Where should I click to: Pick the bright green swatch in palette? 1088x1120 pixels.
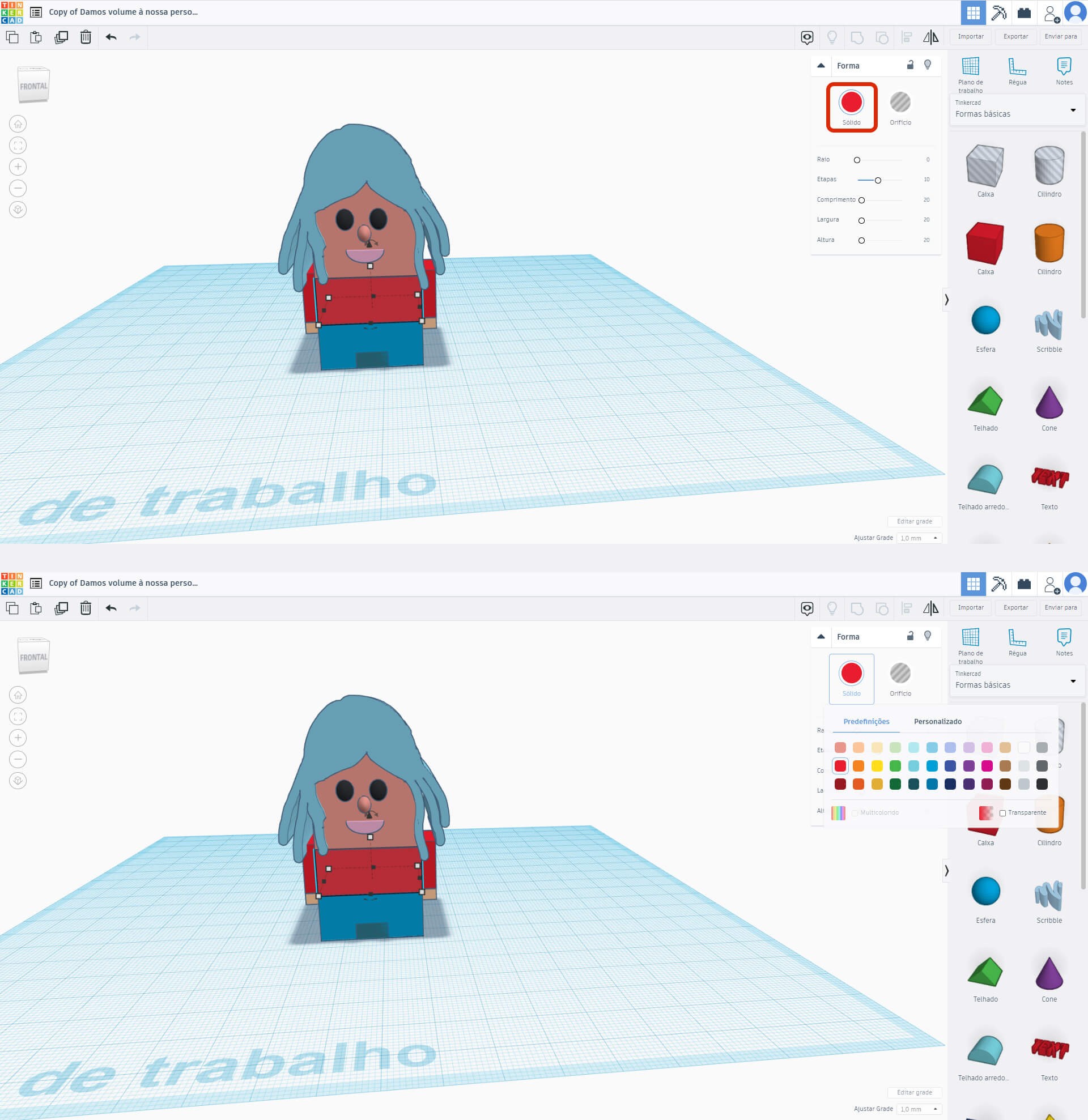pos(895,766)
